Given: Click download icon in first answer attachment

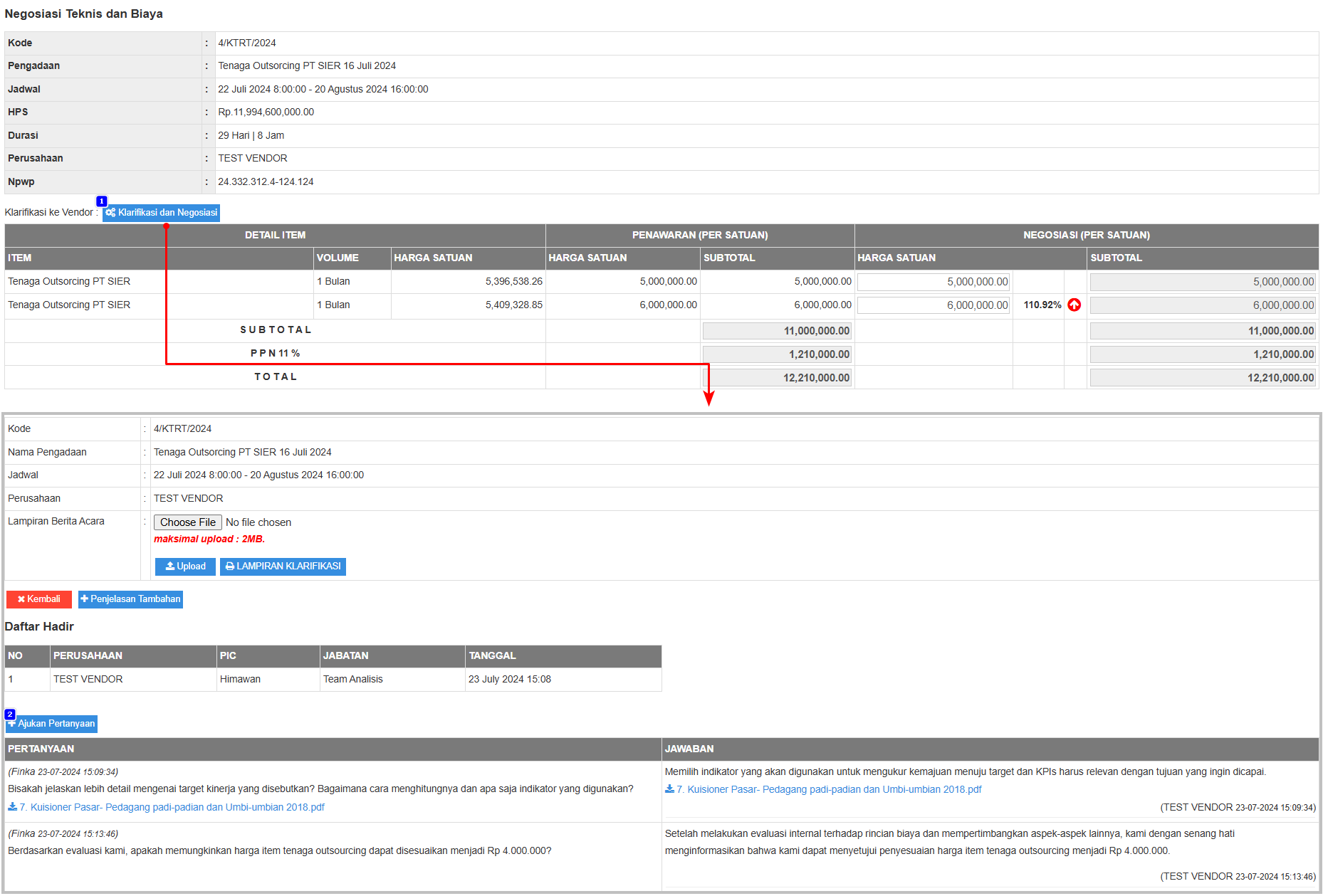Looking at the screenshot, I should pos(669,789).
